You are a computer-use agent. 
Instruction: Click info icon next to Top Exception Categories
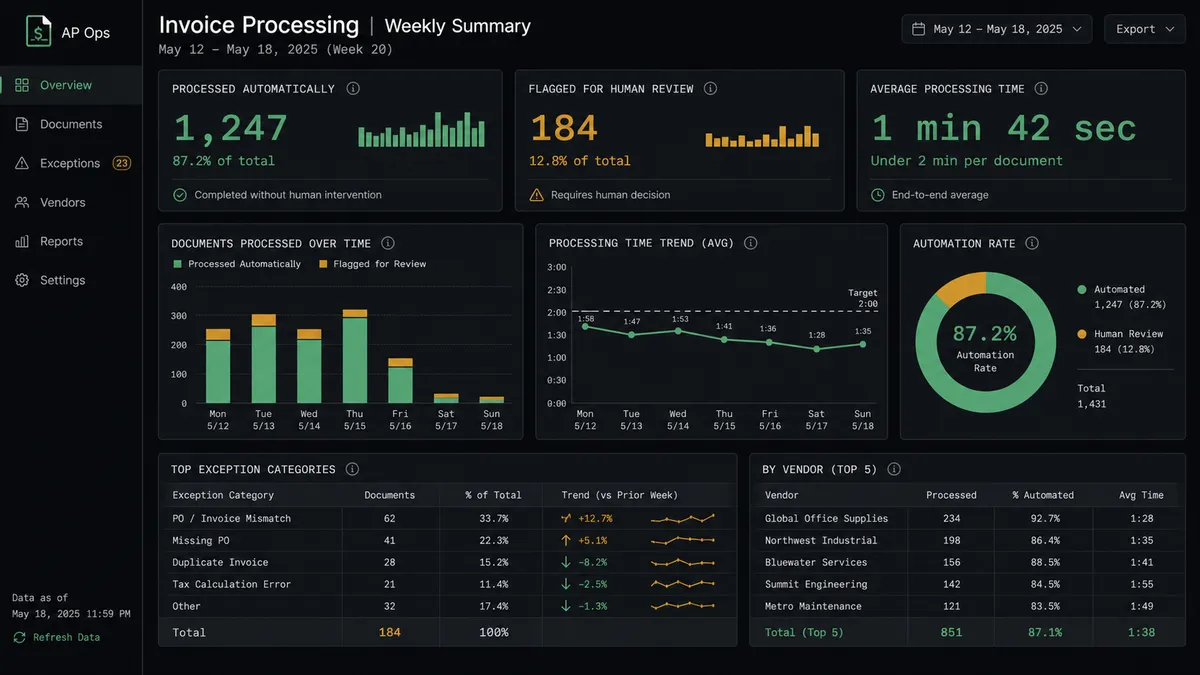pos(352,469)
